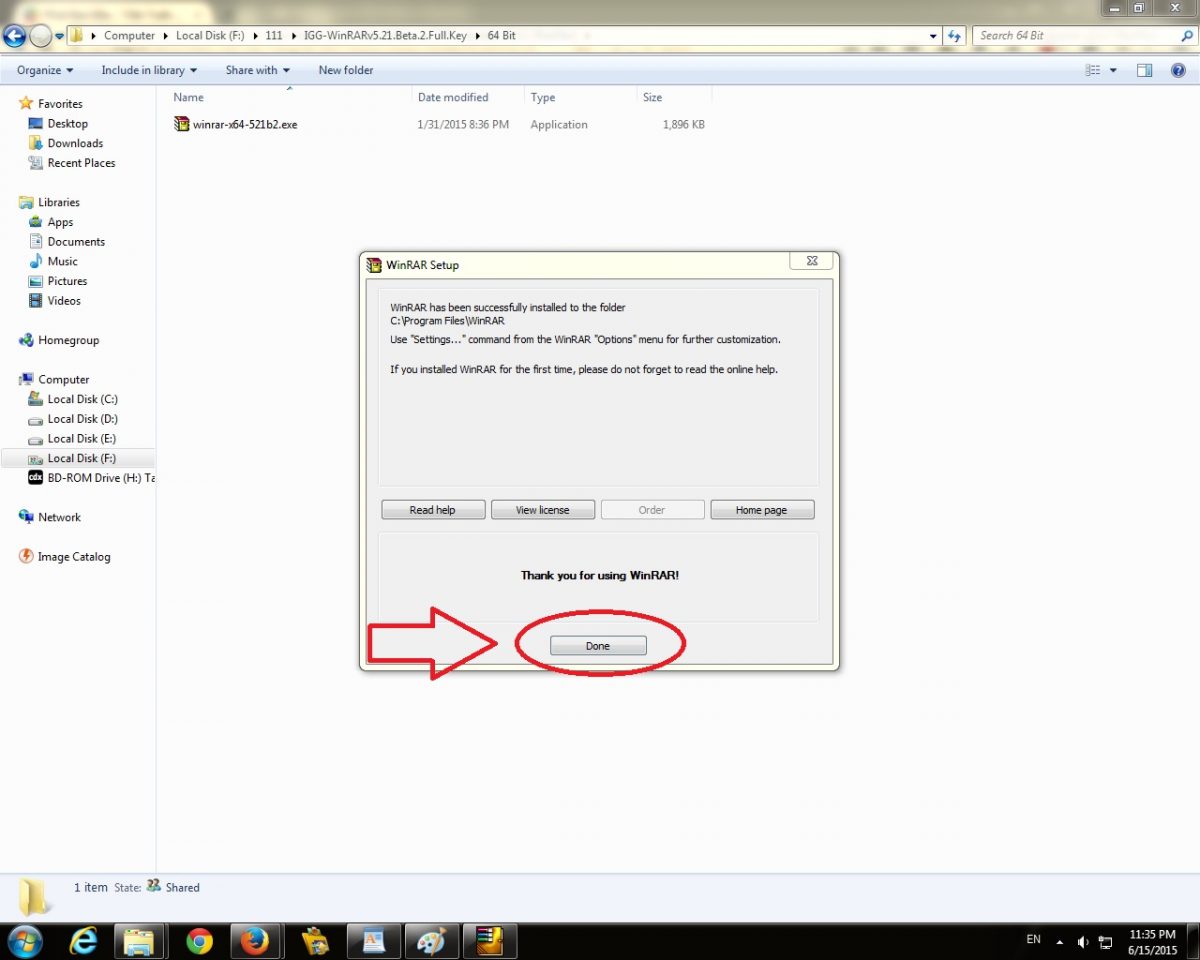Click the Windows Start orb
This screenshot has height=960, width=1200.
tap(24, 941)
